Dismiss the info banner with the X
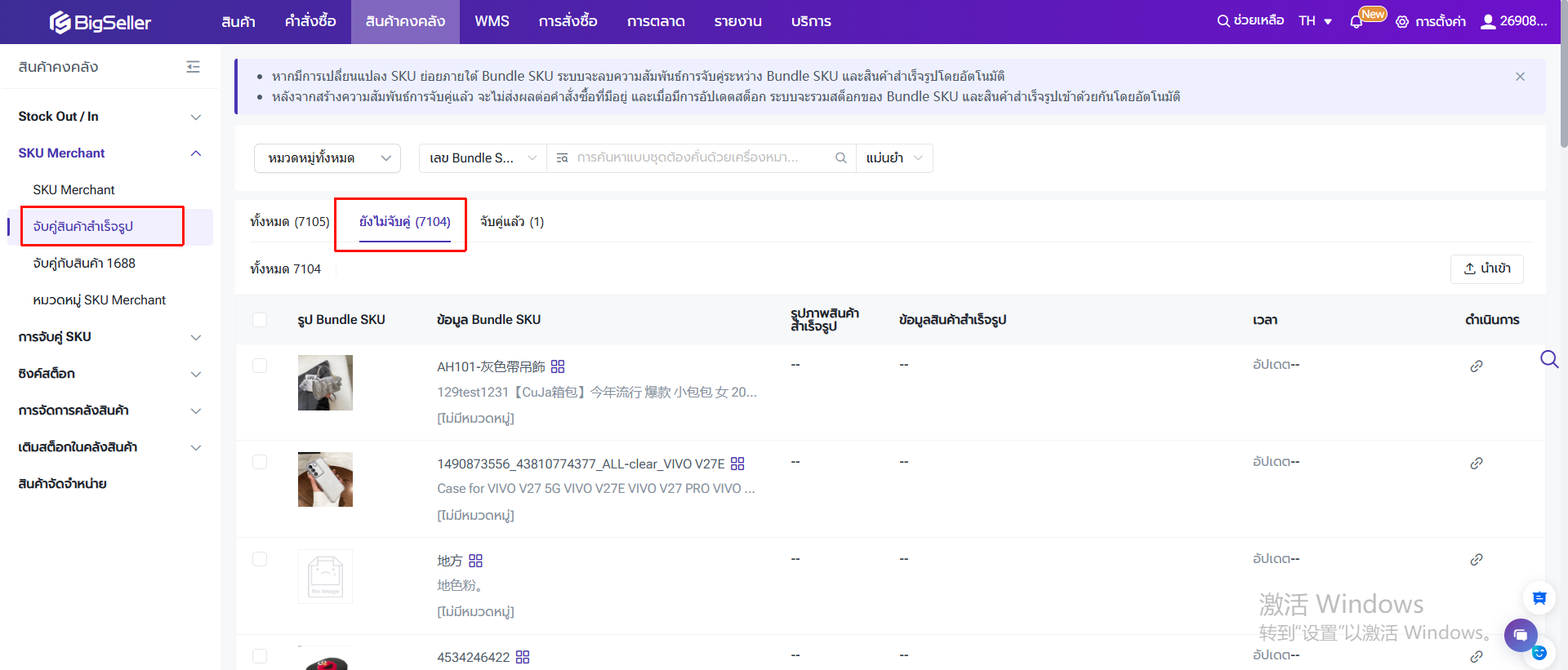This screenshot has height=670, width=1568. 1520,77
